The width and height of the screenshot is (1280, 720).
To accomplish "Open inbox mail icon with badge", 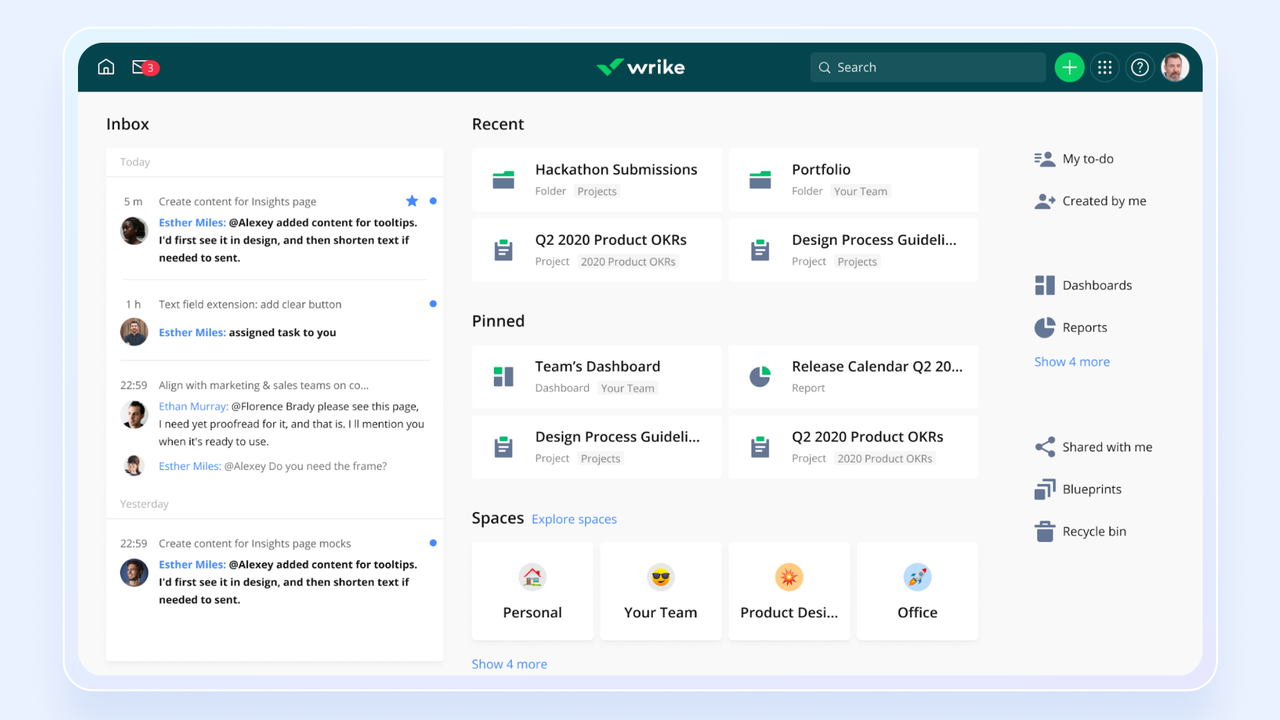I will click(145, 67).
